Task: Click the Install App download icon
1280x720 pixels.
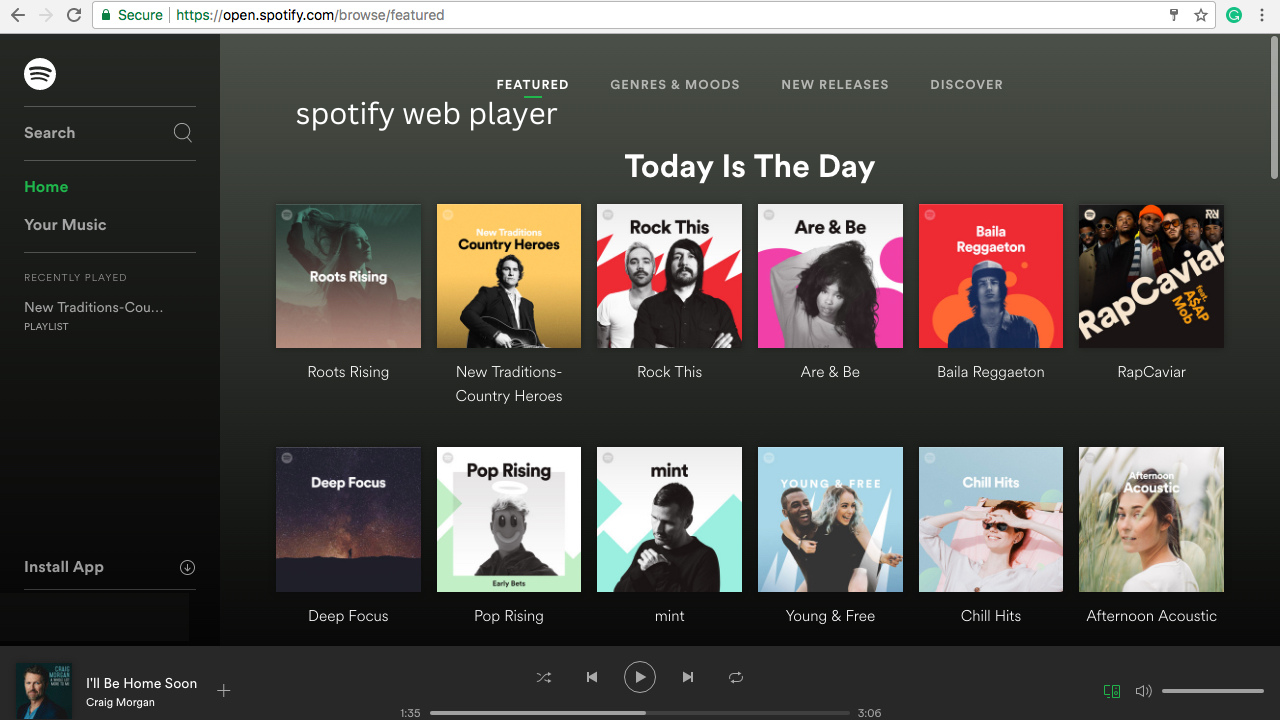Action: 187,567
